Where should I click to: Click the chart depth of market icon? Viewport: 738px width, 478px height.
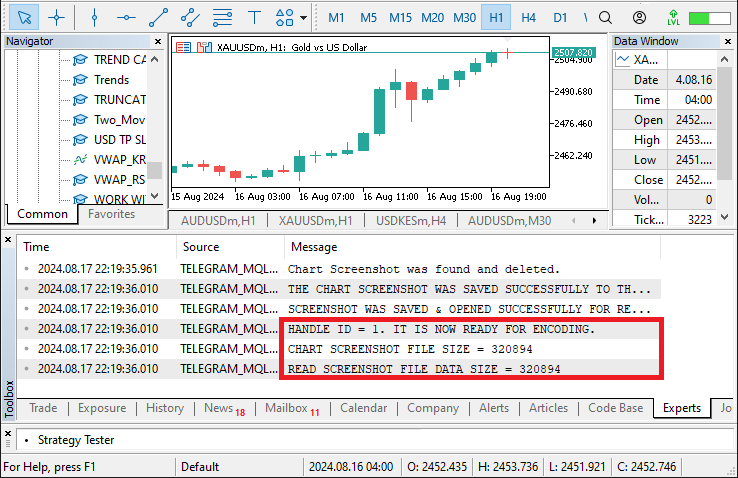point(204,47)
